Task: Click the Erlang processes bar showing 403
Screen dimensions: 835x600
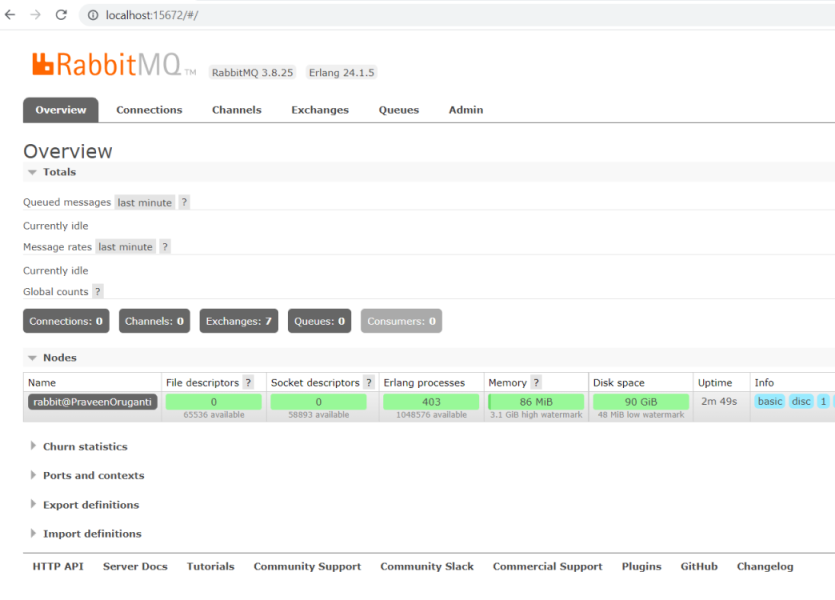Action: (x=431, y=402)
